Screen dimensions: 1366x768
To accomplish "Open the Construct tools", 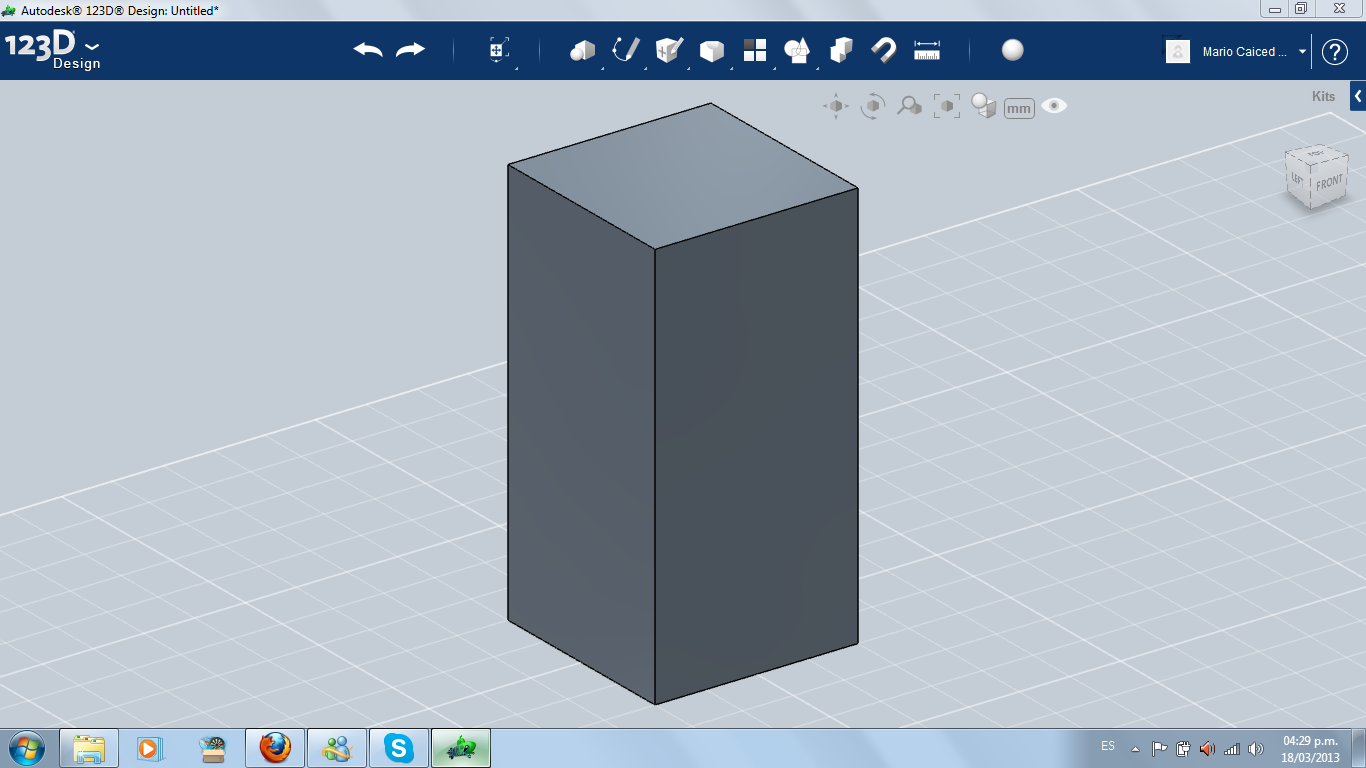I will click(x=669, y=50).
